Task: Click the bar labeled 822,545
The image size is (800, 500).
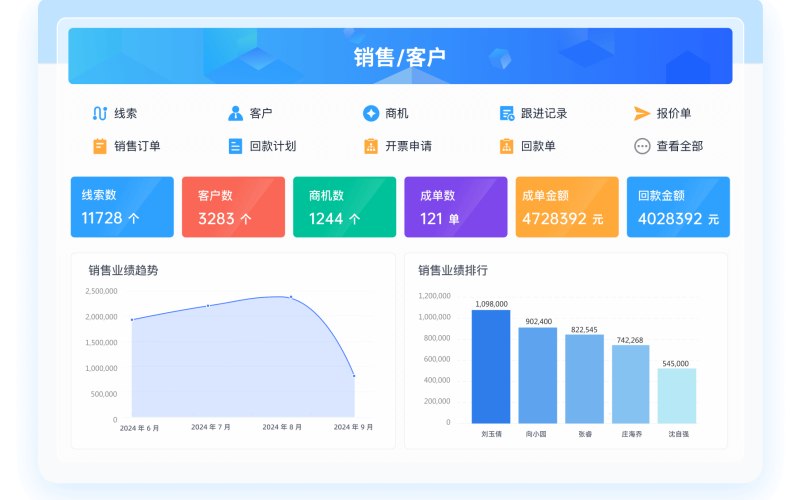Action: click(x=585, y=379)
